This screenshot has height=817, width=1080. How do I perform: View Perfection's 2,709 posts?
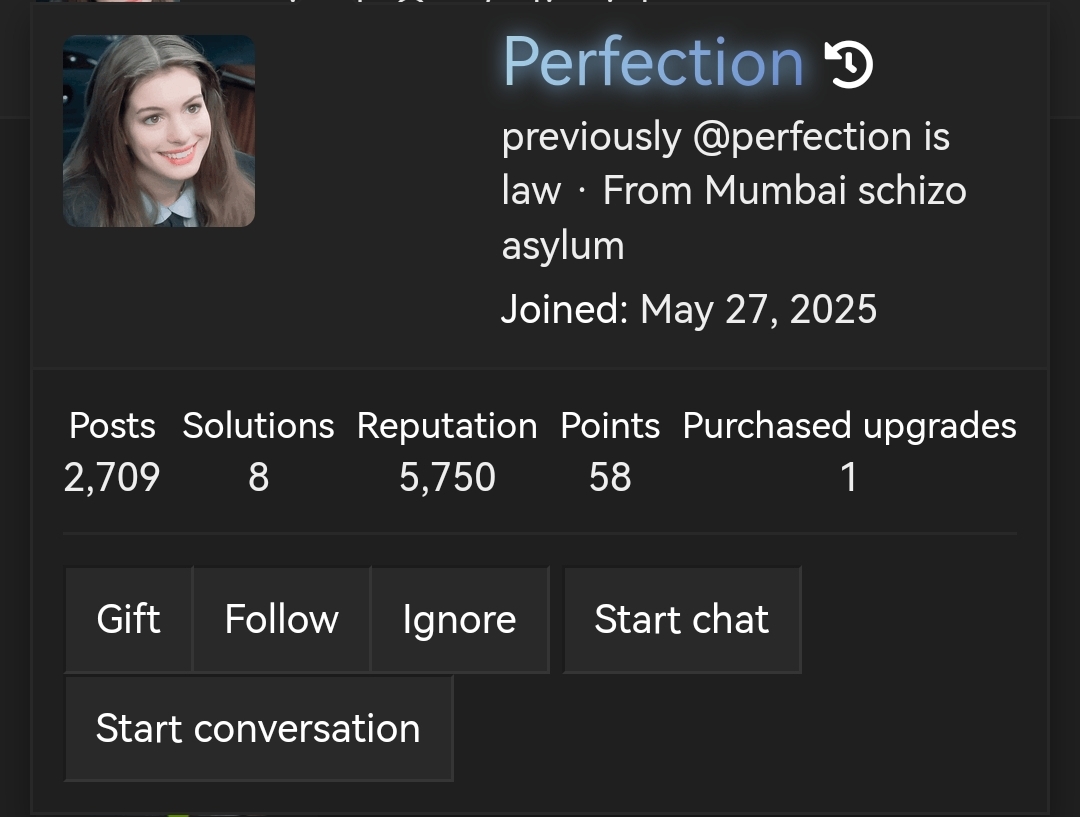click(111, 477)
